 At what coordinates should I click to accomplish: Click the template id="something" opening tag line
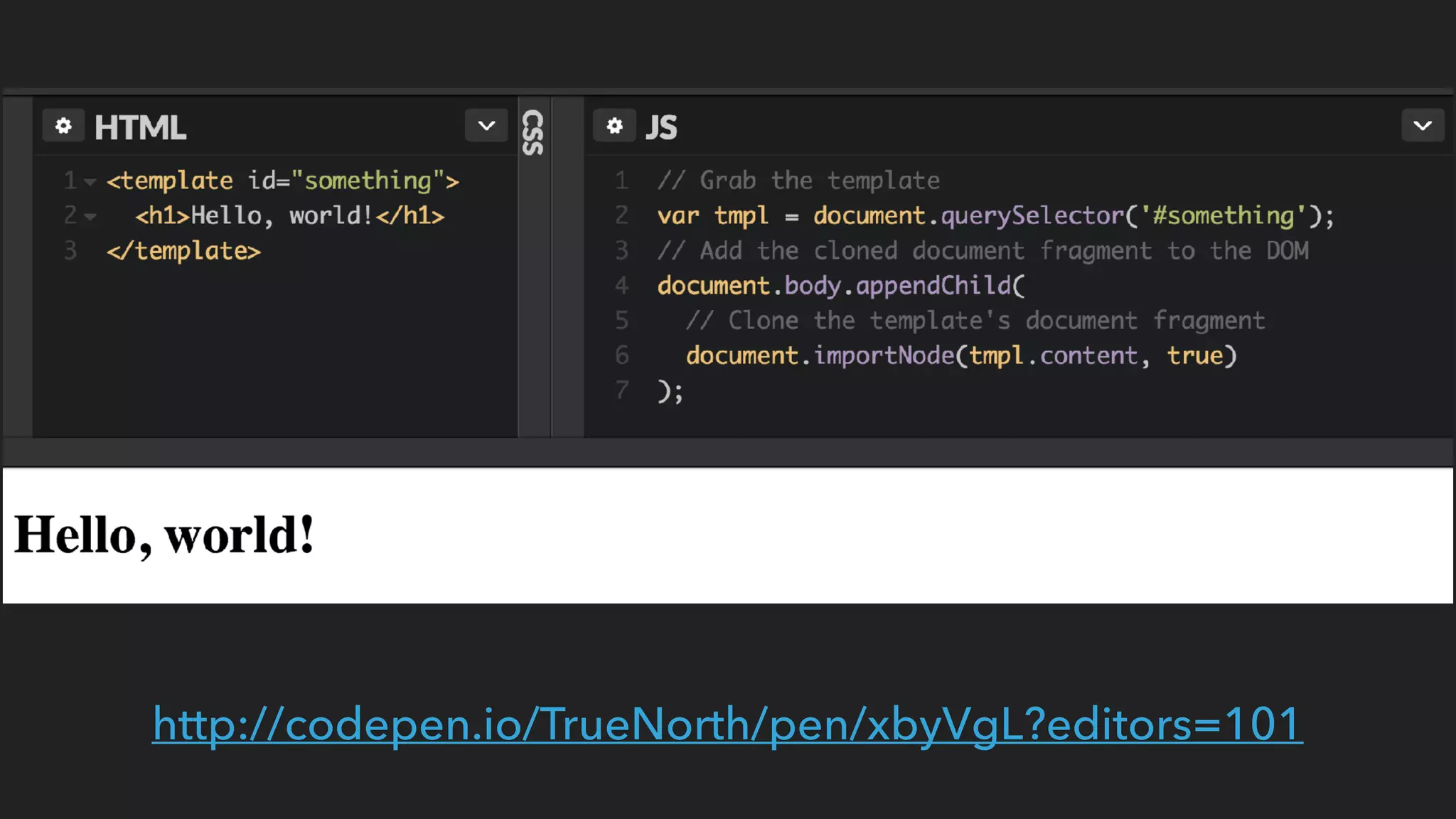283,181
